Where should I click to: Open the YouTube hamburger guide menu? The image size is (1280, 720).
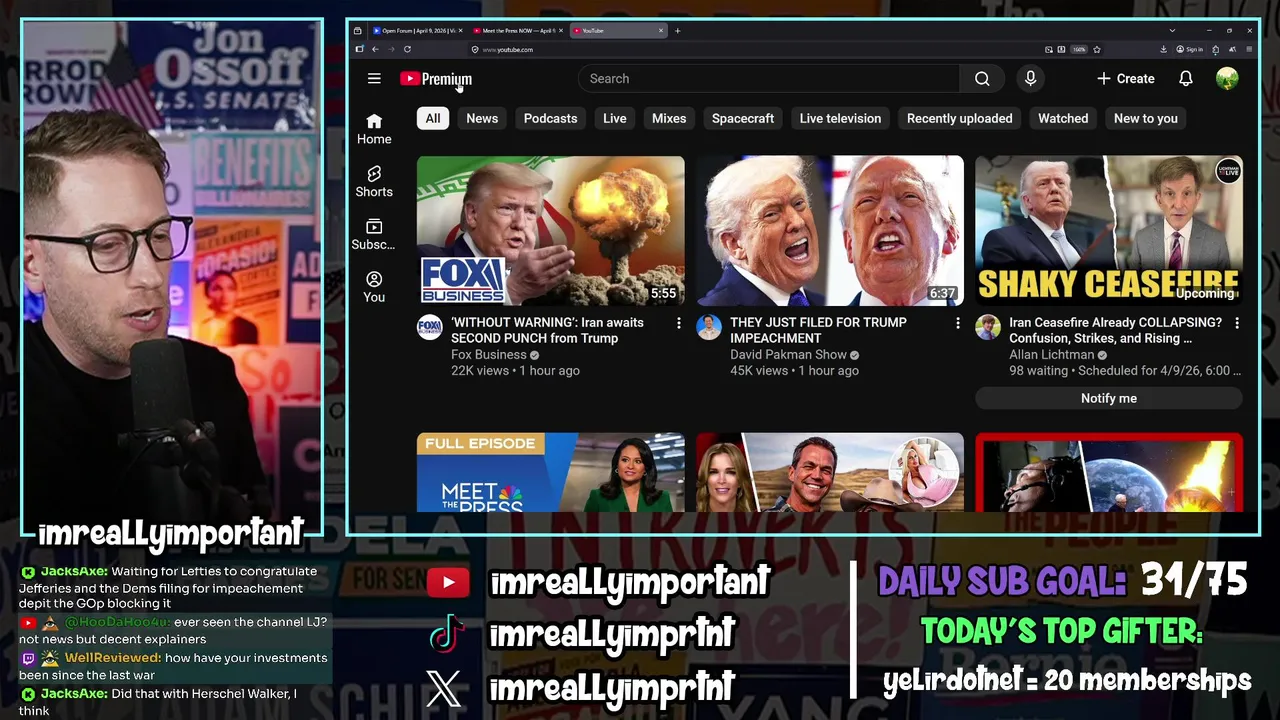pos(374,79)
